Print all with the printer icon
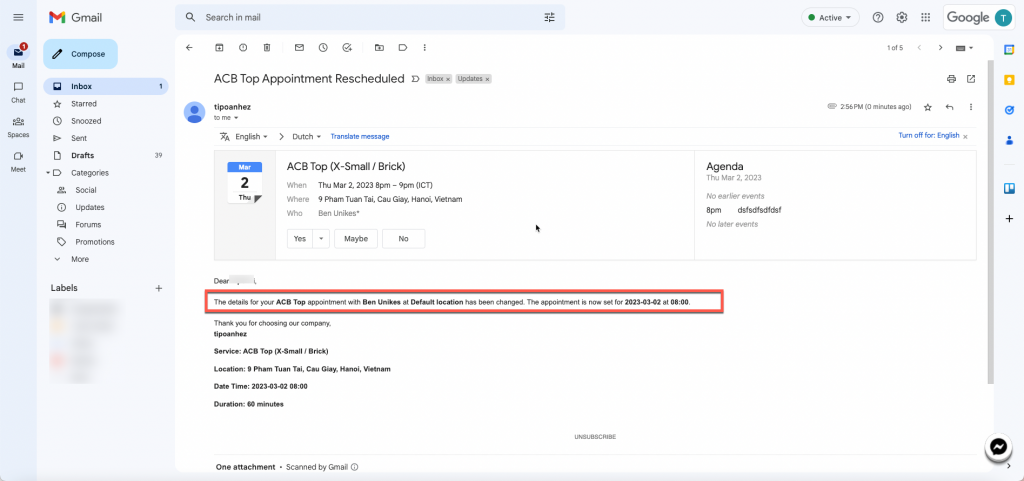The image size is (1024, 481). [952, 79]
